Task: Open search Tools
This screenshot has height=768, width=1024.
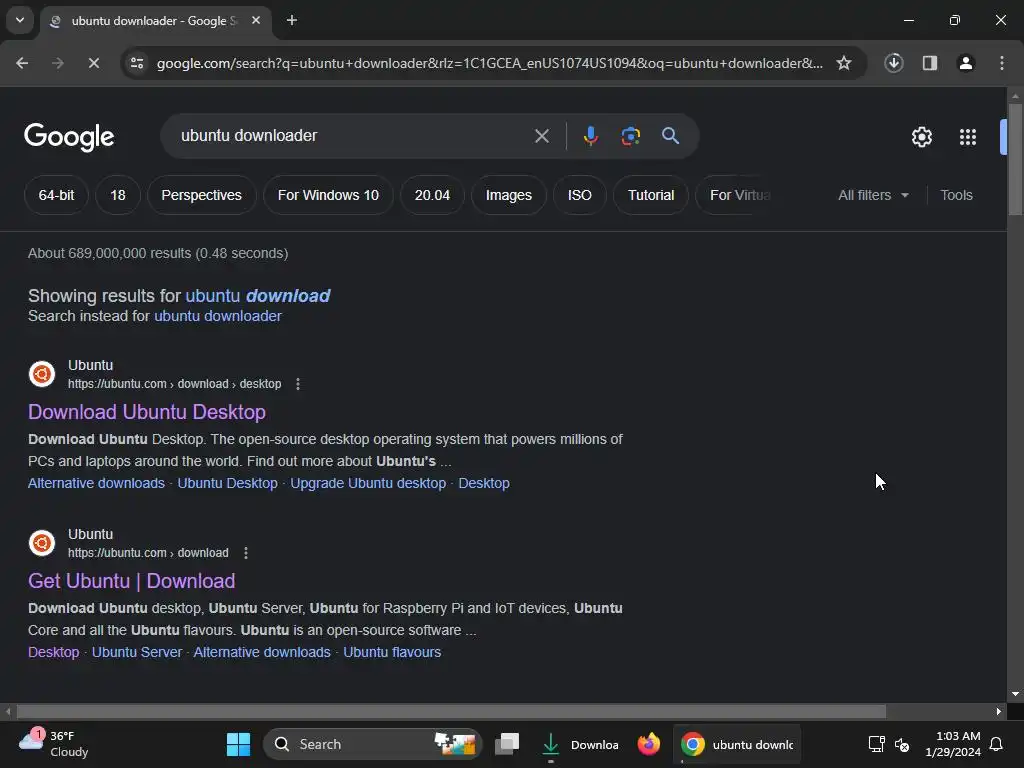Action: click(956, 195)
